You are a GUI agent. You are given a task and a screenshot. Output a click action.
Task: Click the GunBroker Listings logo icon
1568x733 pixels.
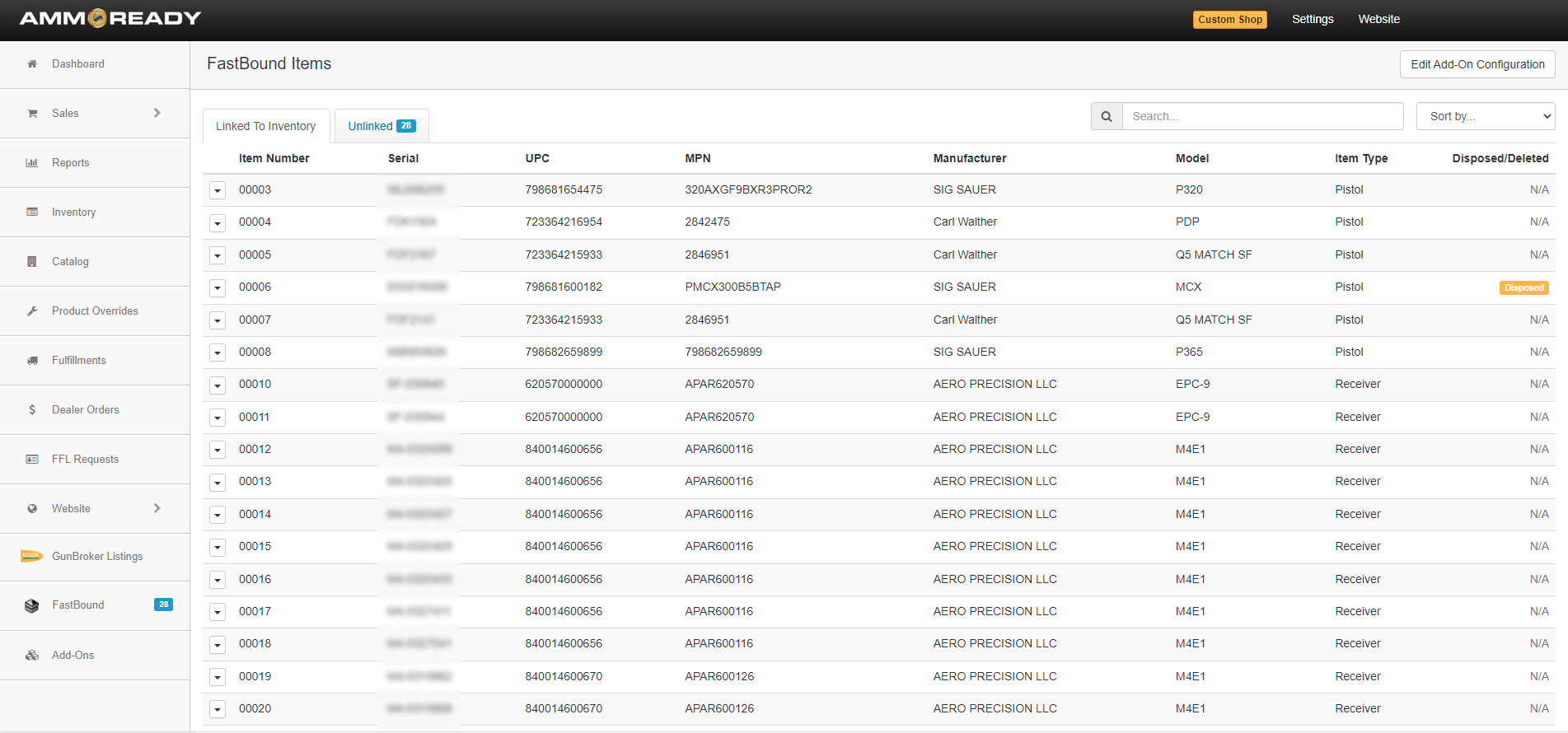[x=31, y=556]
